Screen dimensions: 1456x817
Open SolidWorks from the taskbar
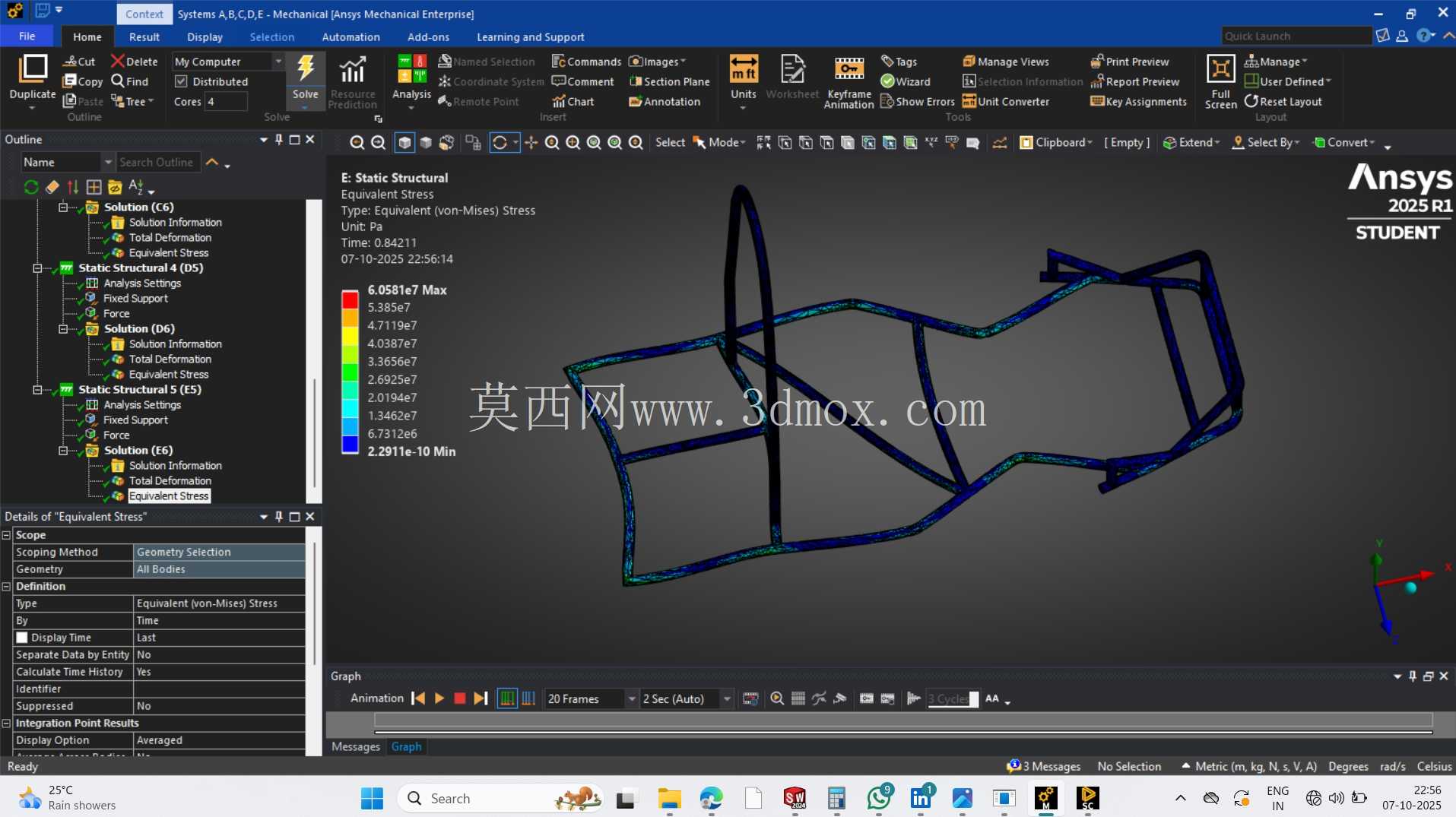[795, 798]
